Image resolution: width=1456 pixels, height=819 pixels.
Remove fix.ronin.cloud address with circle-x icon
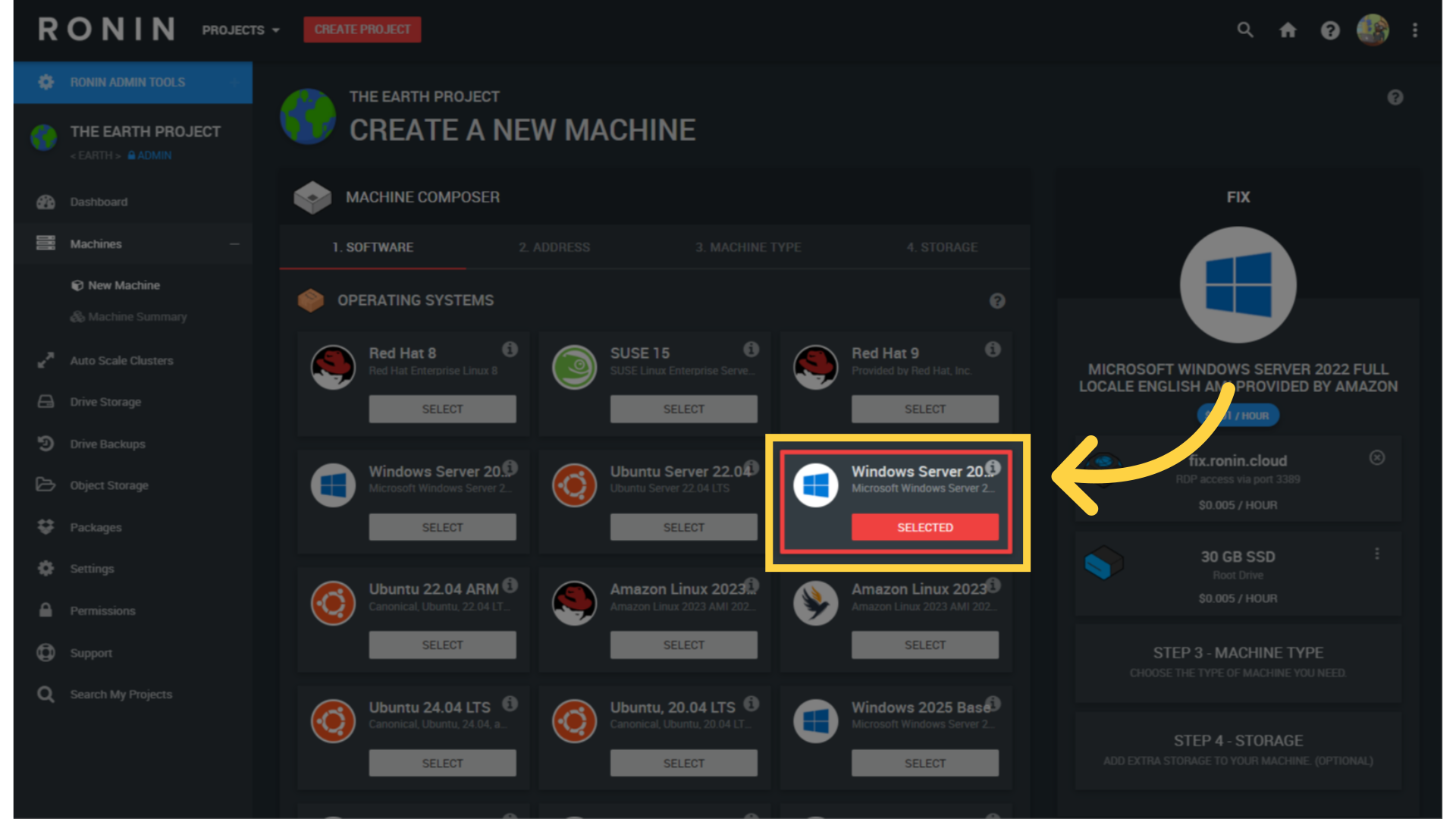(x=1376, y=457)
